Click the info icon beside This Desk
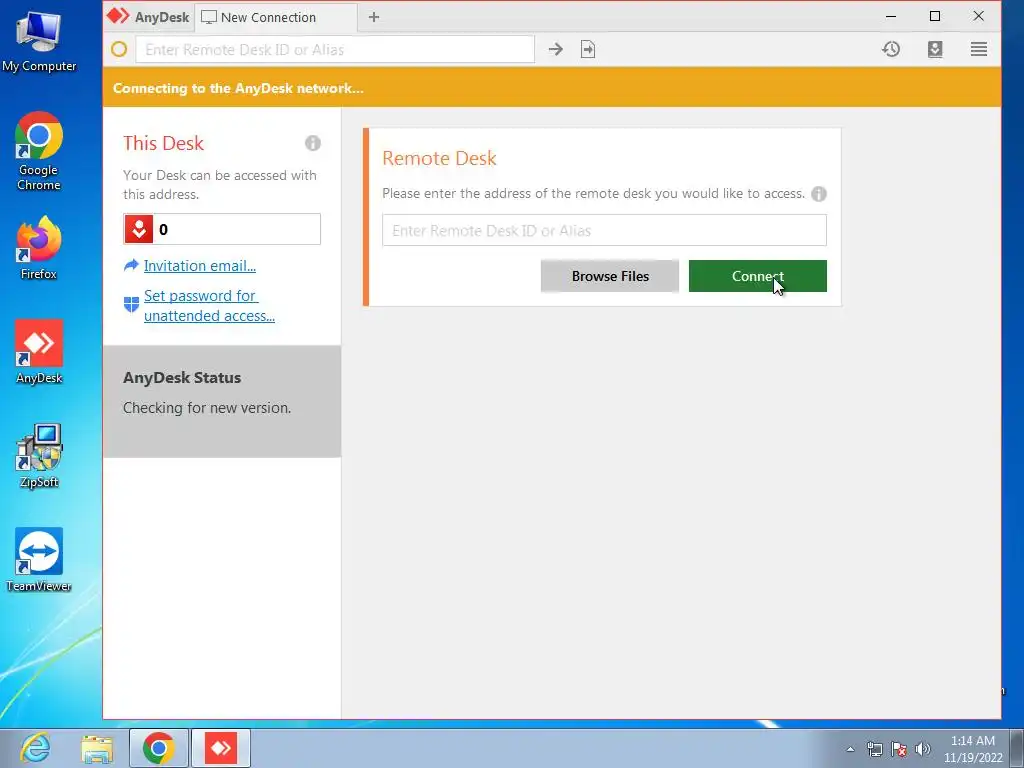This screenshot has height=768, width=1024. [x=313, y=143]
